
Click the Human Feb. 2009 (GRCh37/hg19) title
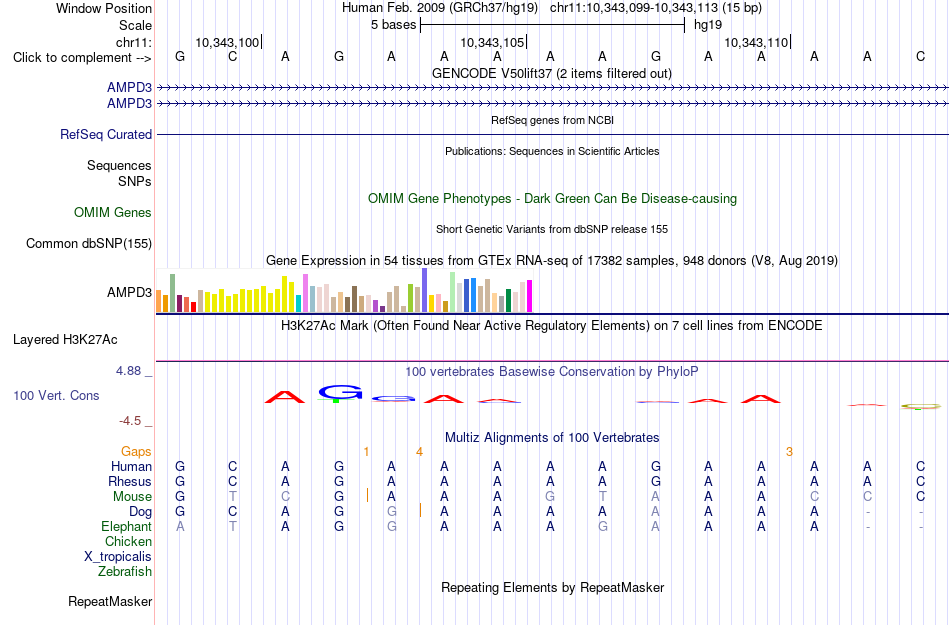[x=440, y=8]
